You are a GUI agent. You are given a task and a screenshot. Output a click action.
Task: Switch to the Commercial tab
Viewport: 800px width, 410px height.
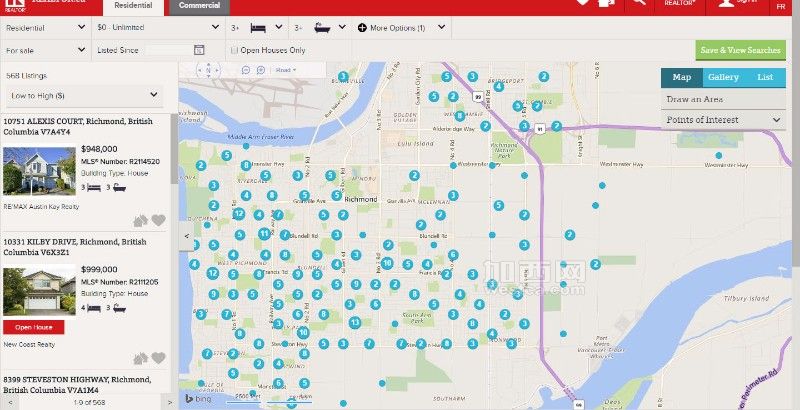(x=199, y=6)
